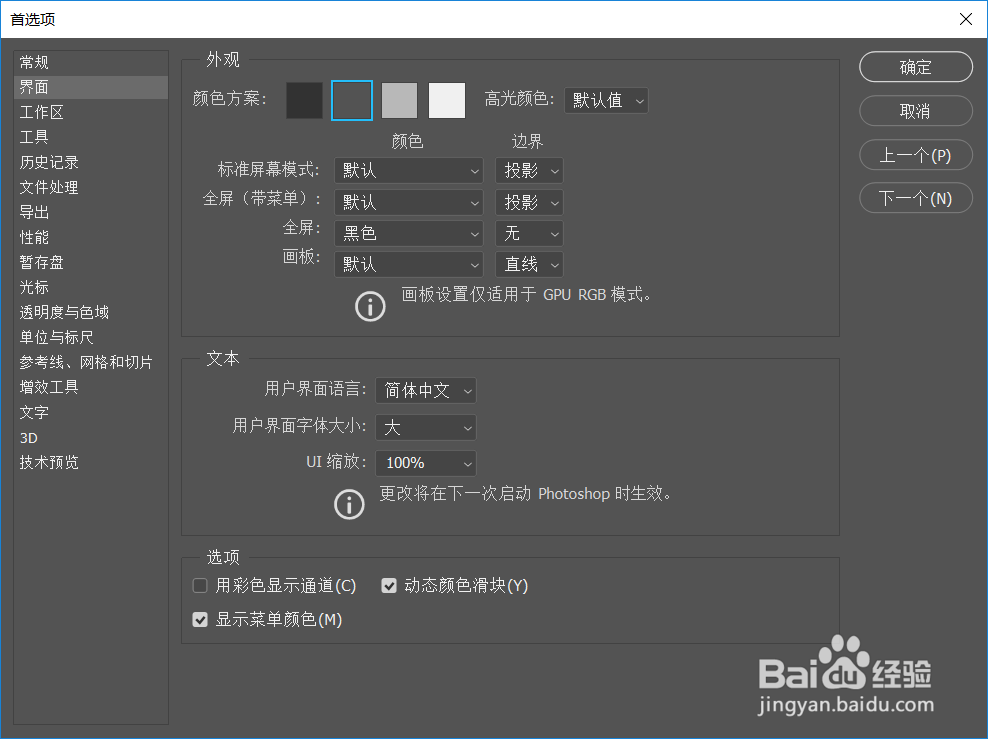Viewport: 988px width, 739px height.
Task: Select 增效工具 in the sidebar
Action: (91, 387)
